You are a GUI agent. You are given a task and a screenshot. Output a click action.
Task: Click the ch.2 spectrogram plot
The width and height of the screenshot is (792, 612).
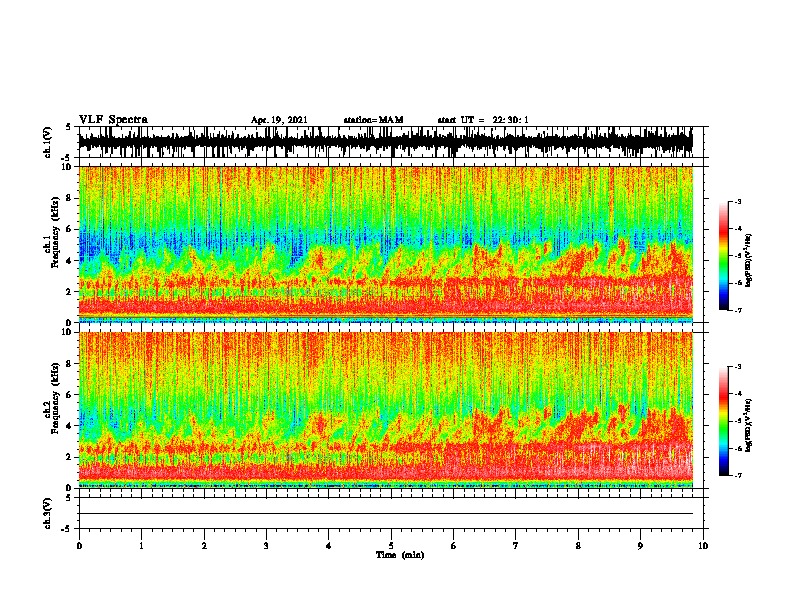[x=385, y=410]
